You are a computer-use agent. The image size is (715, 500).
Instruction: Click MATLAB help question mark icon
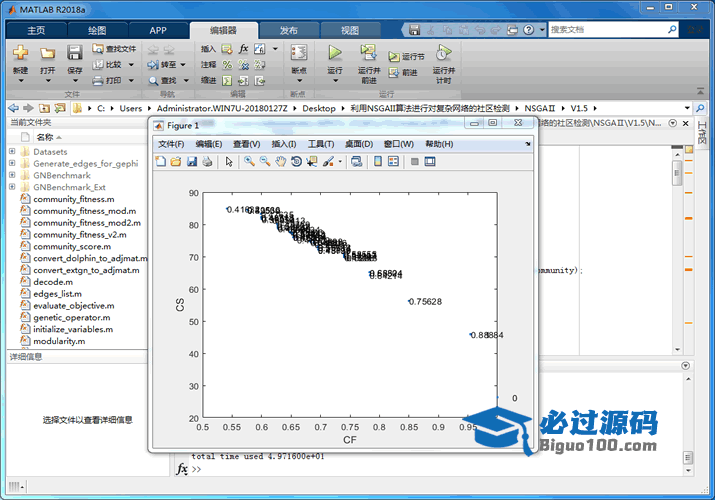[528, 30]
